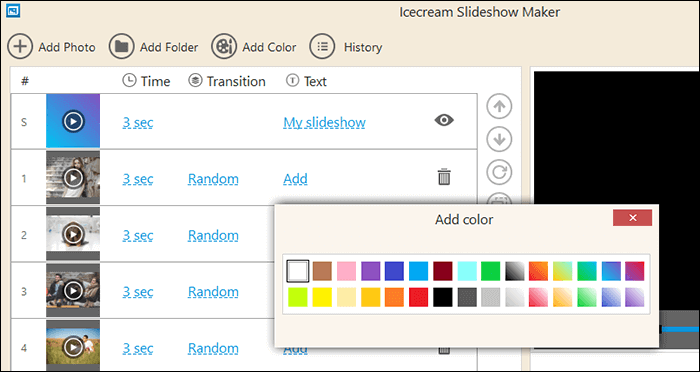Edit the 3 sec duration of title slide
Screen dimensions: 700x372
click(138, 122)
